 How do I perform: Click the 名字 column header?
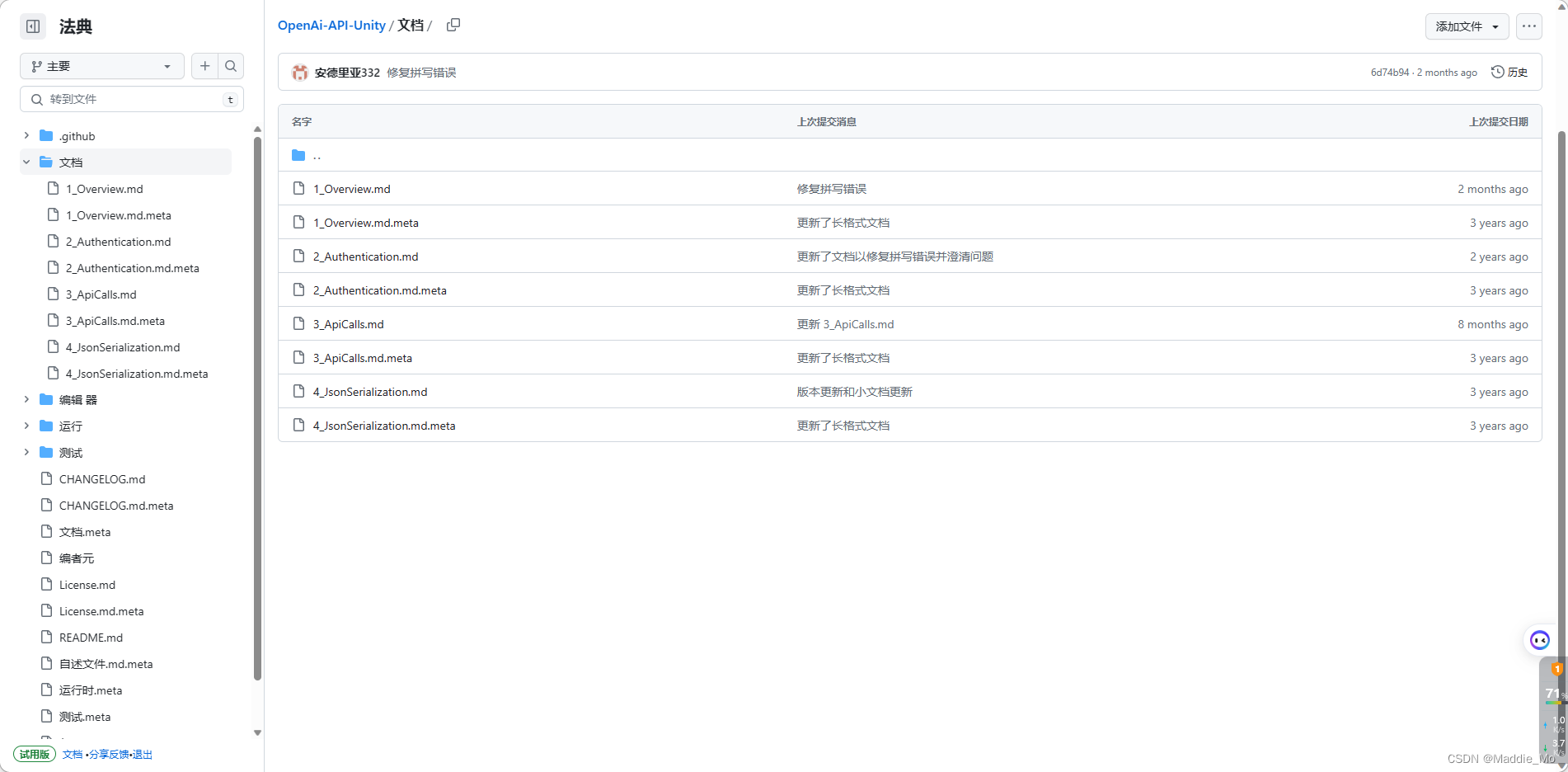(x=302, y=121)
